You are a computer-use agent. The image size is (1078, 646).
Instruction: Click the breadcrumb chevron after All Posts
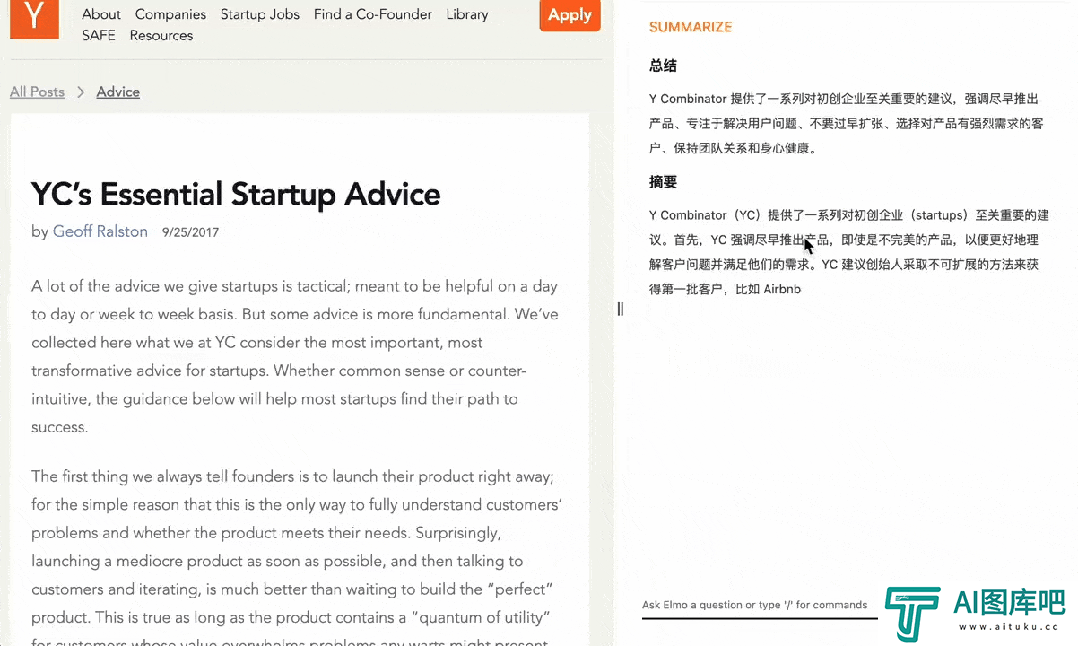pyautogui.click(x=80, y=92)
